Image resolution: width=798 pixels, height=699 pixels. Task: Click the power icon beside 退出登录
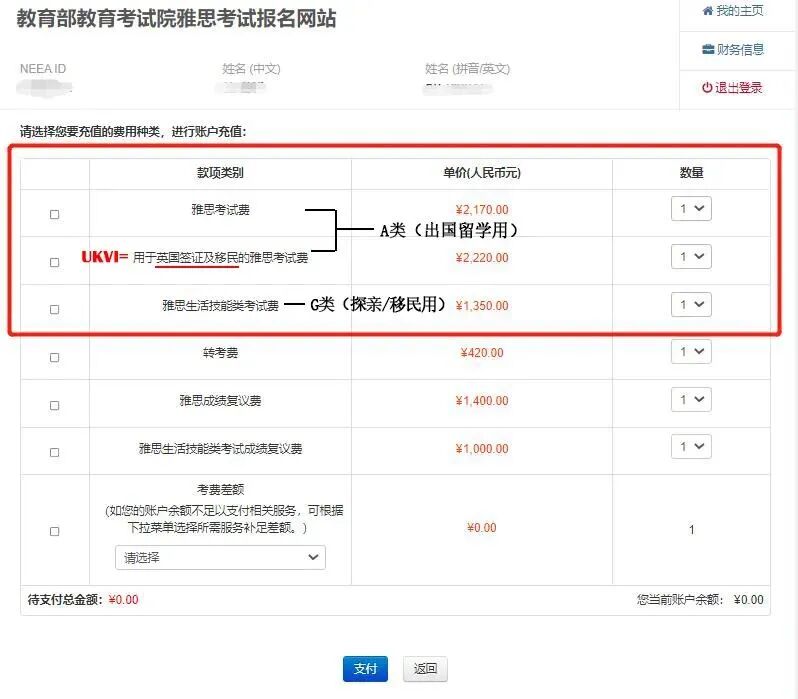(x=707, y=88)
